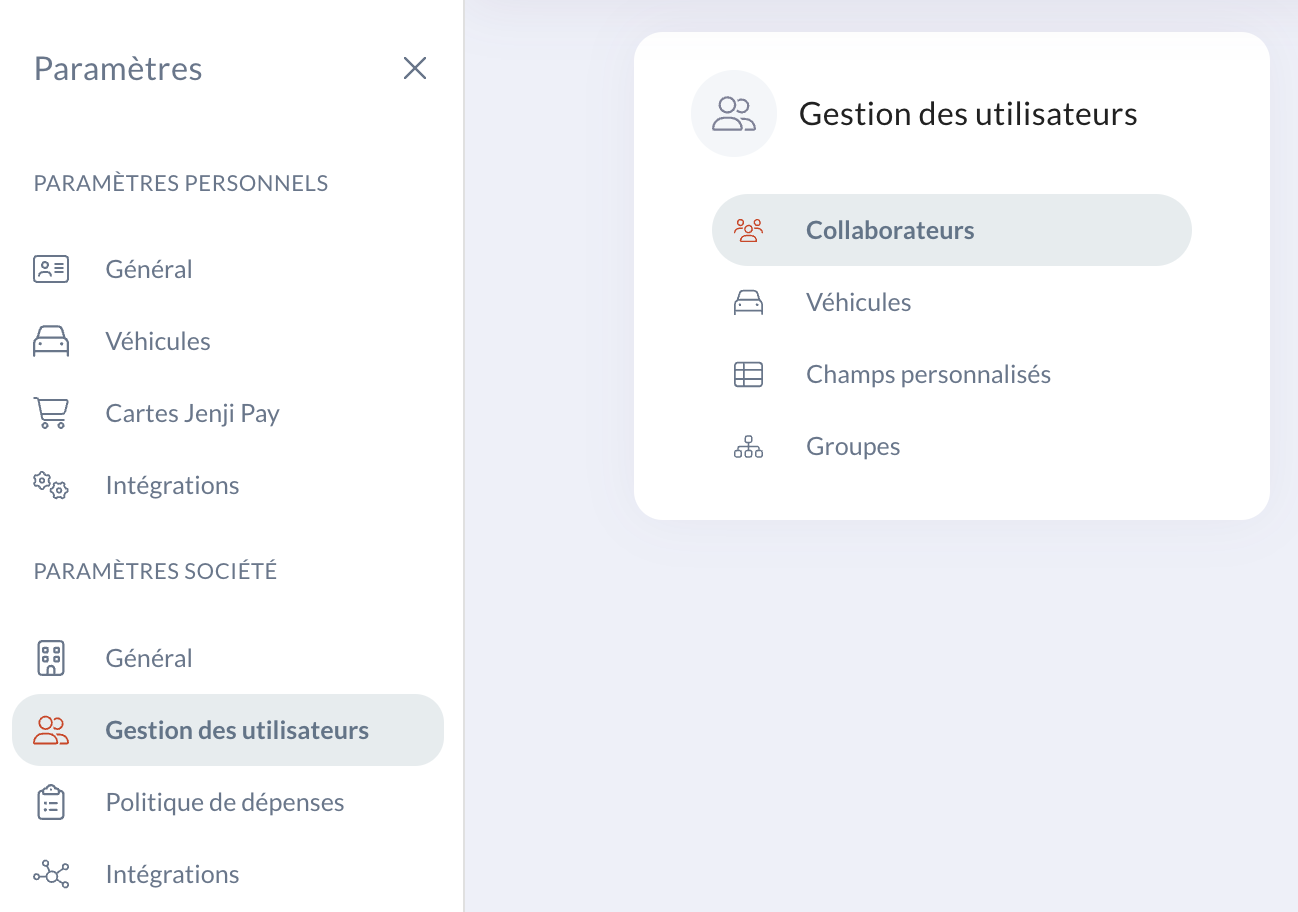Click the ID card icon beside personal Général
The height and width of the screenshot is (912, 1298).
click(51, 269)
